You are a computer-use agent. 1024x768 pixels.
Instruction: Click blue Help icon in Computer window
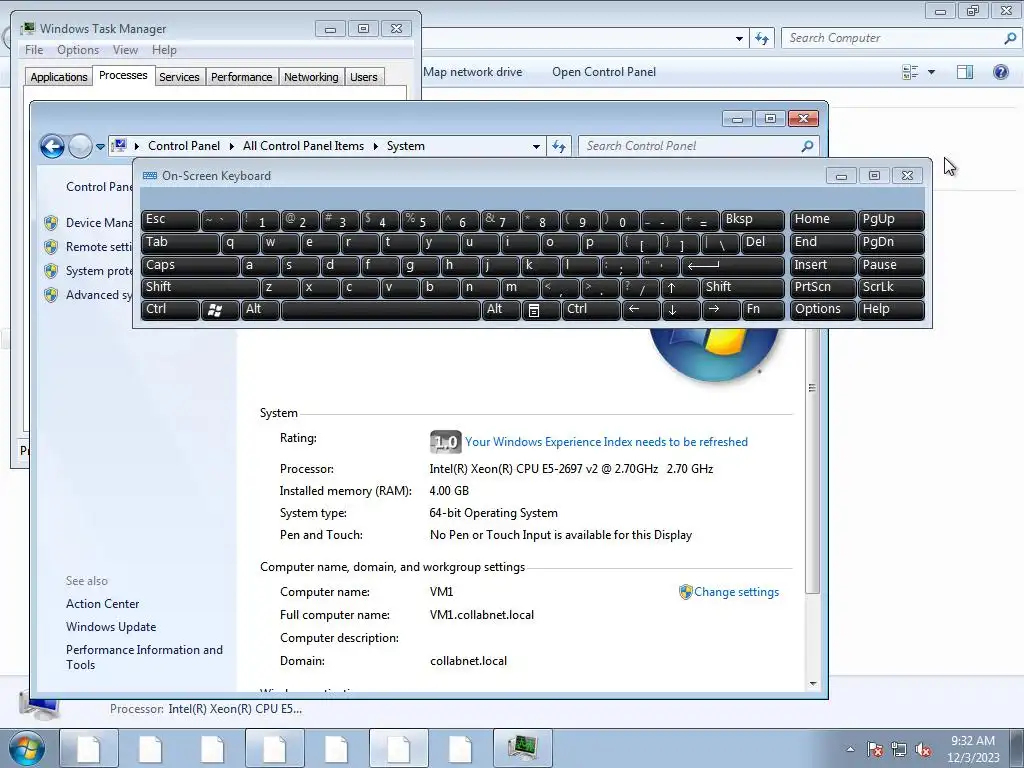1000,72
